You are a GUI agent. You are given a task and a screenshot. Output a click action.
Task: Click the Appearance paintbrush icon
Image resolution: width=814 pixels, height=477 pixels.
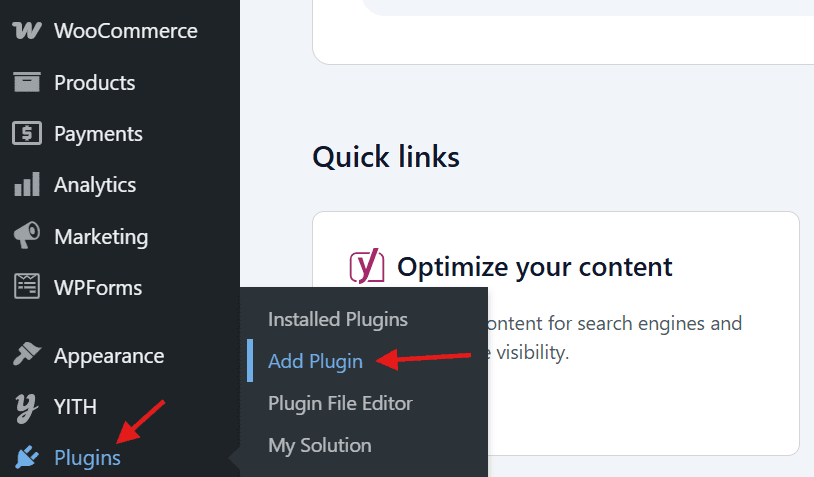click(26, 356)
